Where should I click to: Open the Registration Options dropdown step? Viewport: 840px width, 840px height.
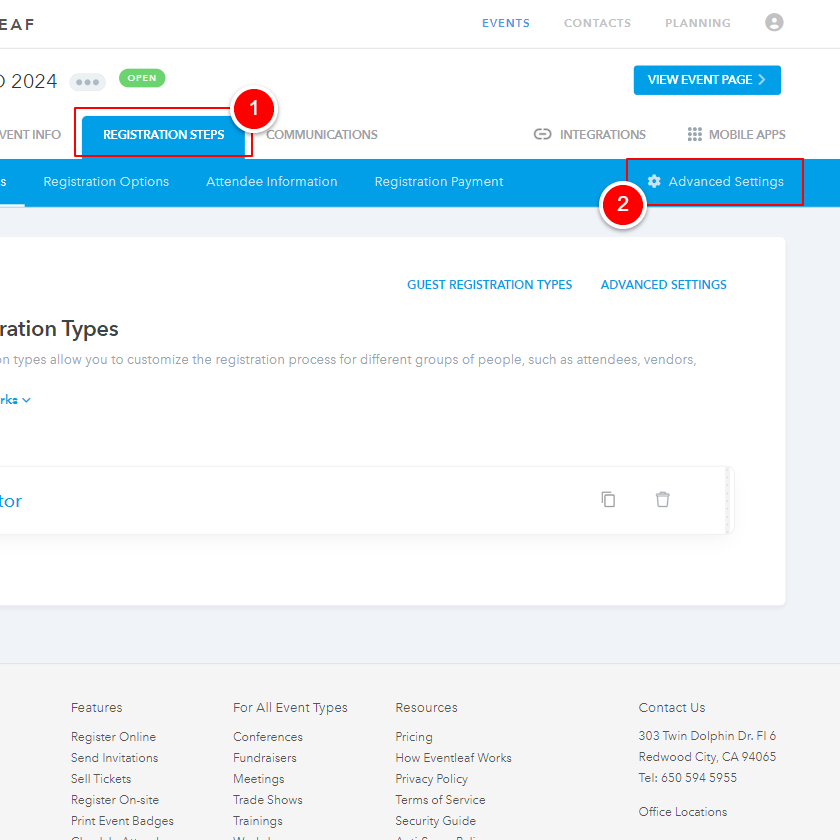pyautogui.click(x=106, y=181)
